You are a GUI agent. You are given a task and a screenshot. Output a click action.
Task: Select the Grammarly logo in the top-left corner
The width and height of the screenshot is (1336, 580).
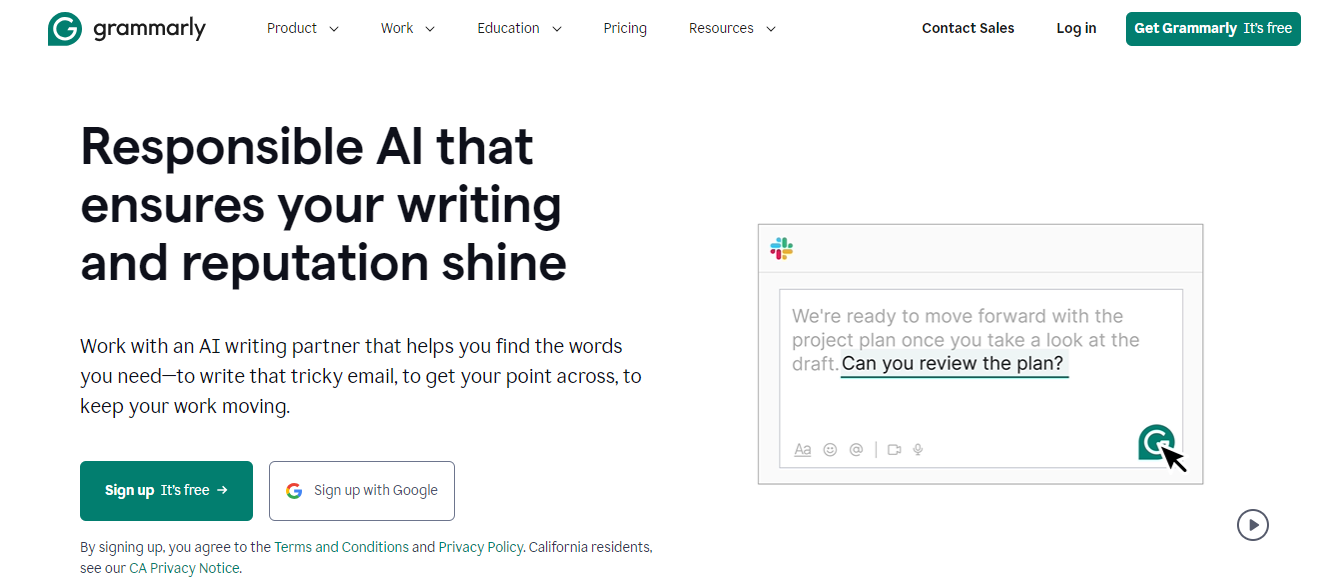point(127,28)
